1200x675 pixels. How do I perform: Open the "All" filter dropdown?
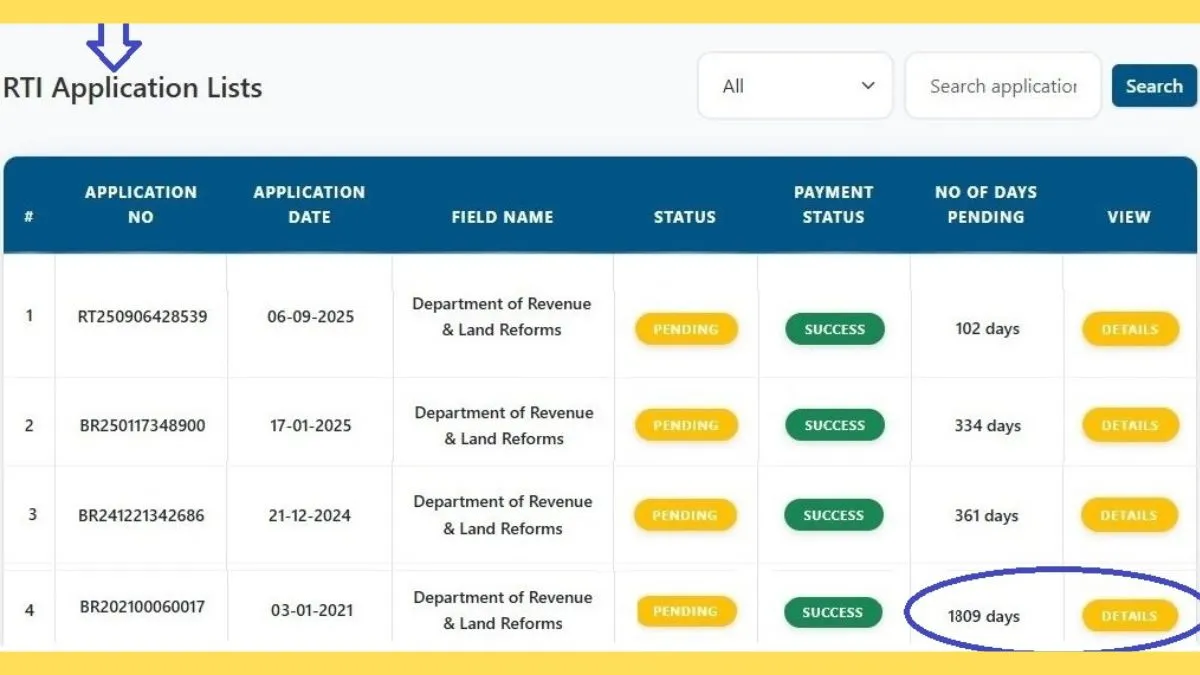pyautogui.click(x=795, y=86)
